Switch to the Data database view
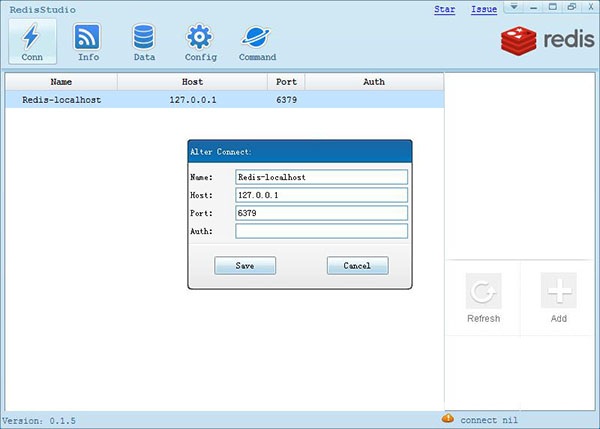600x429 pixels. coord(144,42)
